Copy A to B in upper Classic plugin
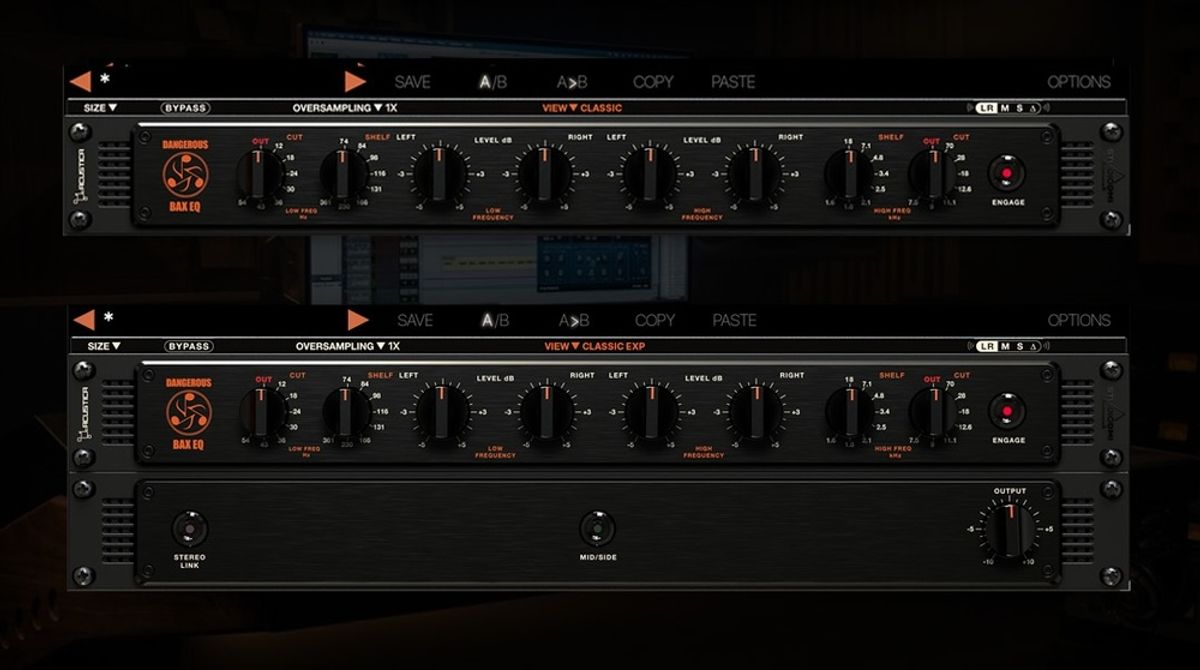Image resolution: width=1200 pixels, height=670 pixels. (x=572, y=82)
